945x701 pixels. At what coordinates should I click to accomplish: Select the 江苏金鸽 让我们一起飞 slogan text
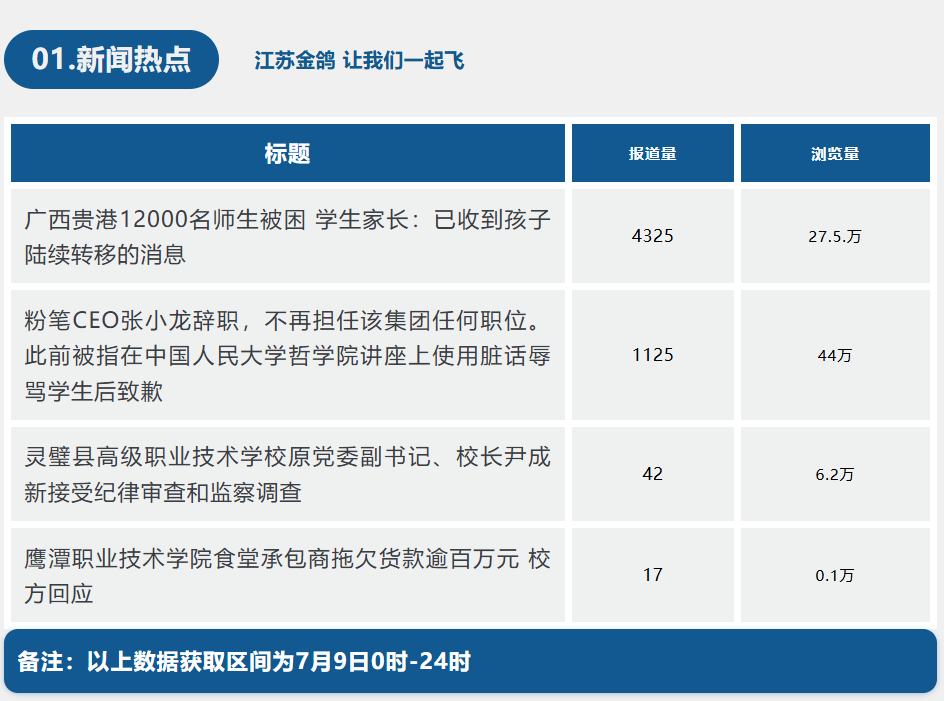pyautogui.click(x=359, y=61)
